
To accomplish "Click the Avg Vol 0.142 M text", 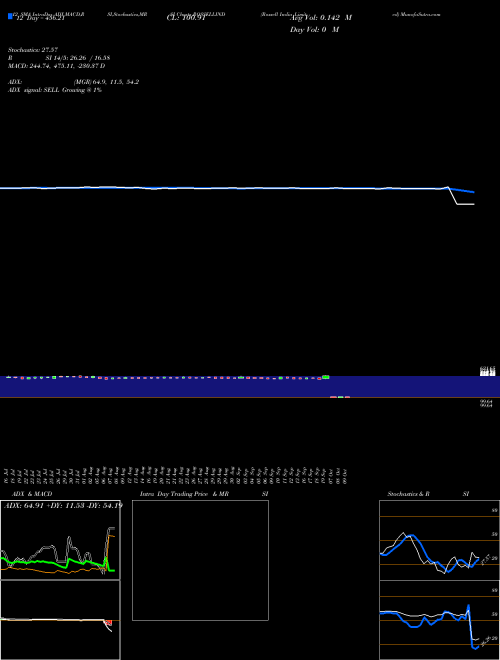I will [x=321, y=18].
